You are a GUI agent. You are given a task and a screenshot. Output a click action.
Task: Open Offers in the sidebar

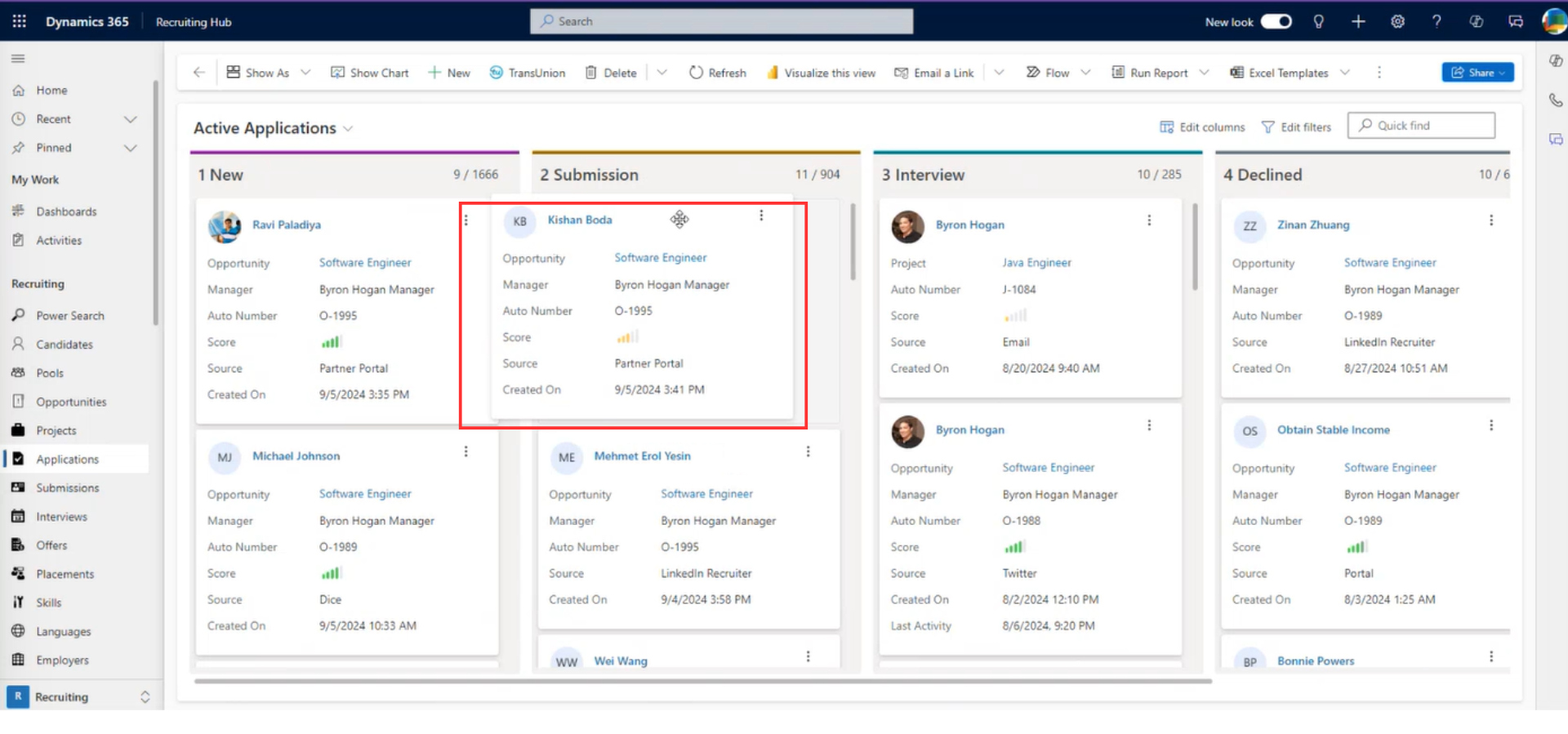click(x=51, y=545)
